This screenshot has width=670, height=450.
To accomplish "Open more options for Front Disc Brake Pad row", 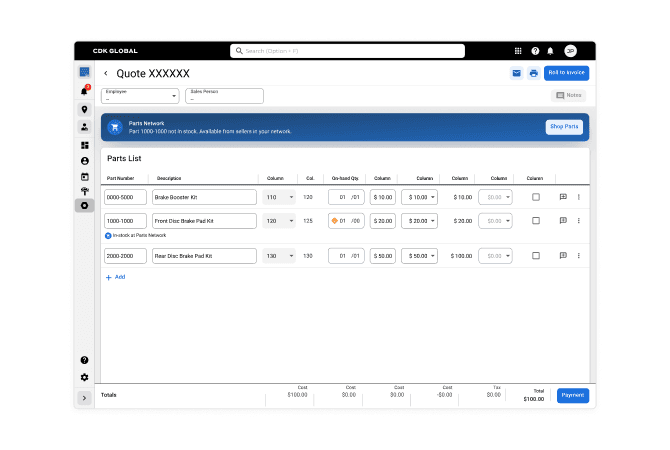I will point(579,221).
